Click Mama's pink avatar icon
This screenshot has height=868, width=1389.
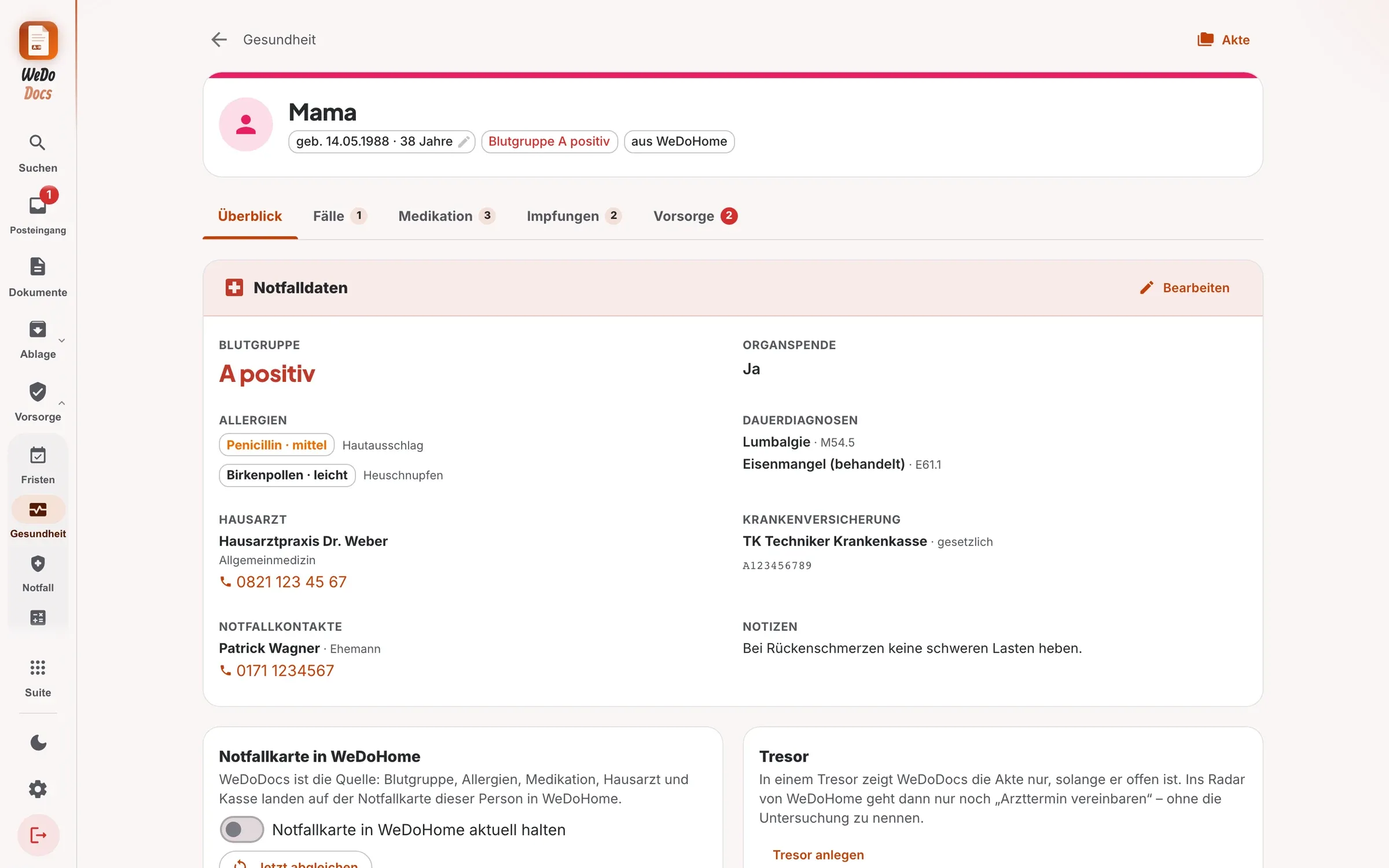246,124
